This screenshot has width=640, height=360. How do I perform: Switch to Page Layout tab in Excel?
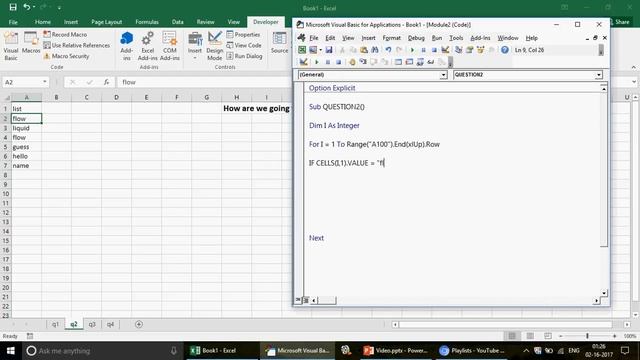coord(107,22)
